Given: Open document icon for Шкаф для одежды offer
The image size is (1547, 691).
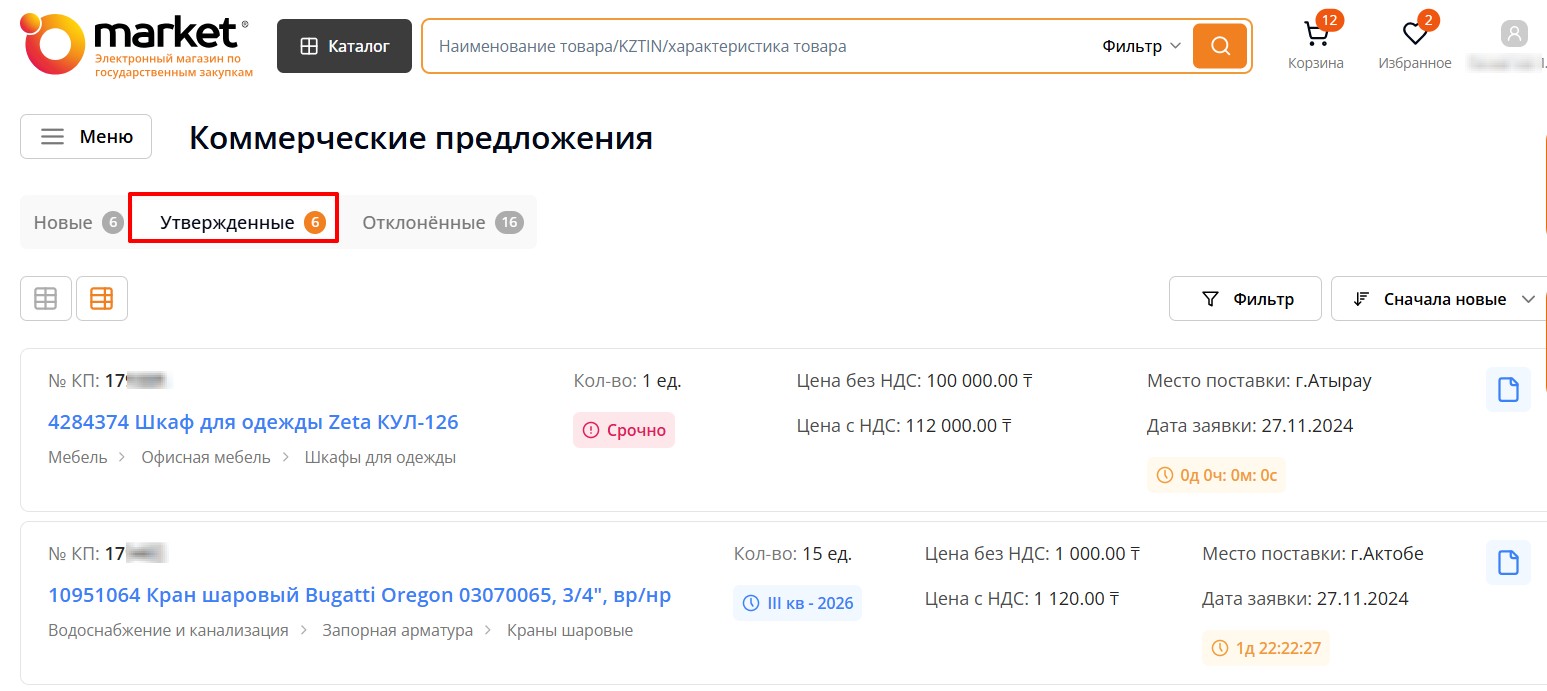Looking at the screenshot, I should coord(1508,390).
